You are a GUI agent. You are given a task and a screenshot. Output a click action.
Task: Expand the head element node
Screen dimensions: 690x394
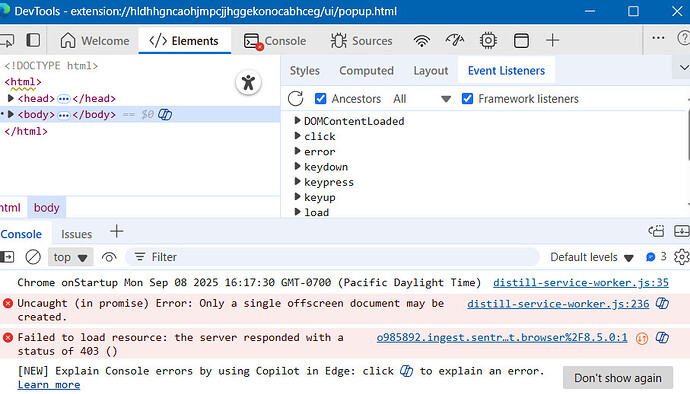click(11, 98)
